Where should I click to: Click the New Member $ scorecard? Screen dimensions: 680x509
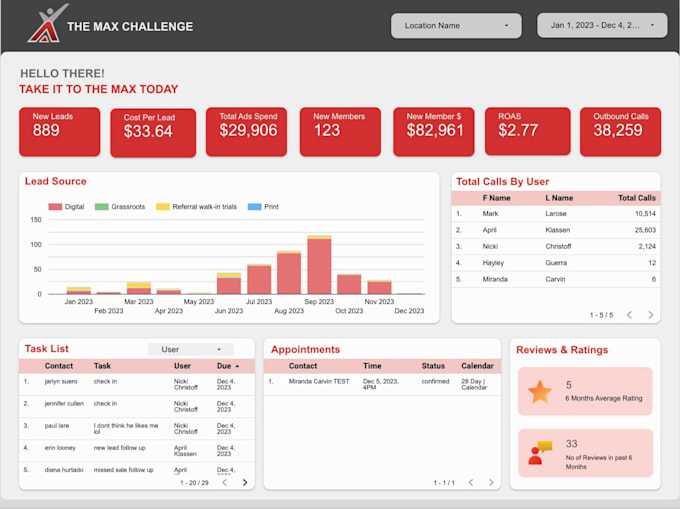[x=434, y=132]
